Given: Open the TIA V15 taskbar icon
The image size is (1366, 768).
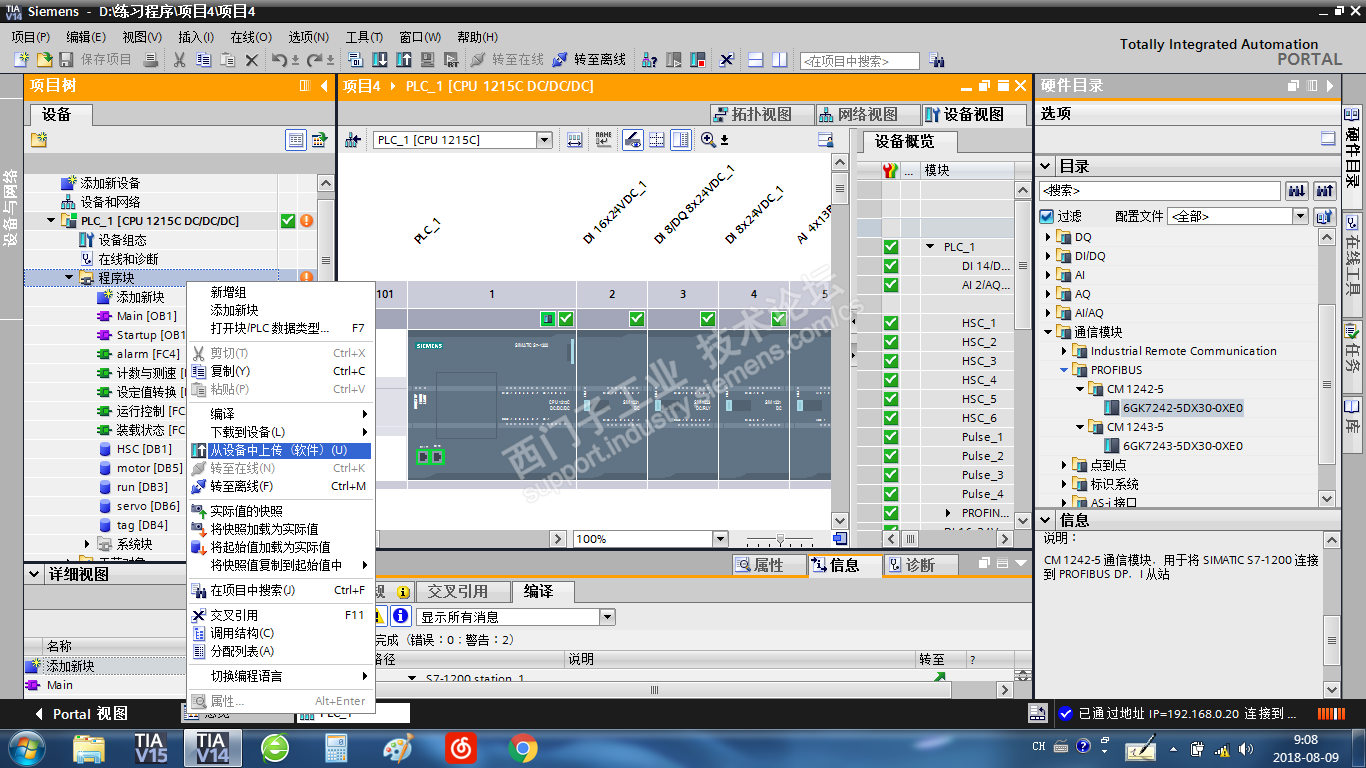Looking at the screenshot, I should [150, 747].
